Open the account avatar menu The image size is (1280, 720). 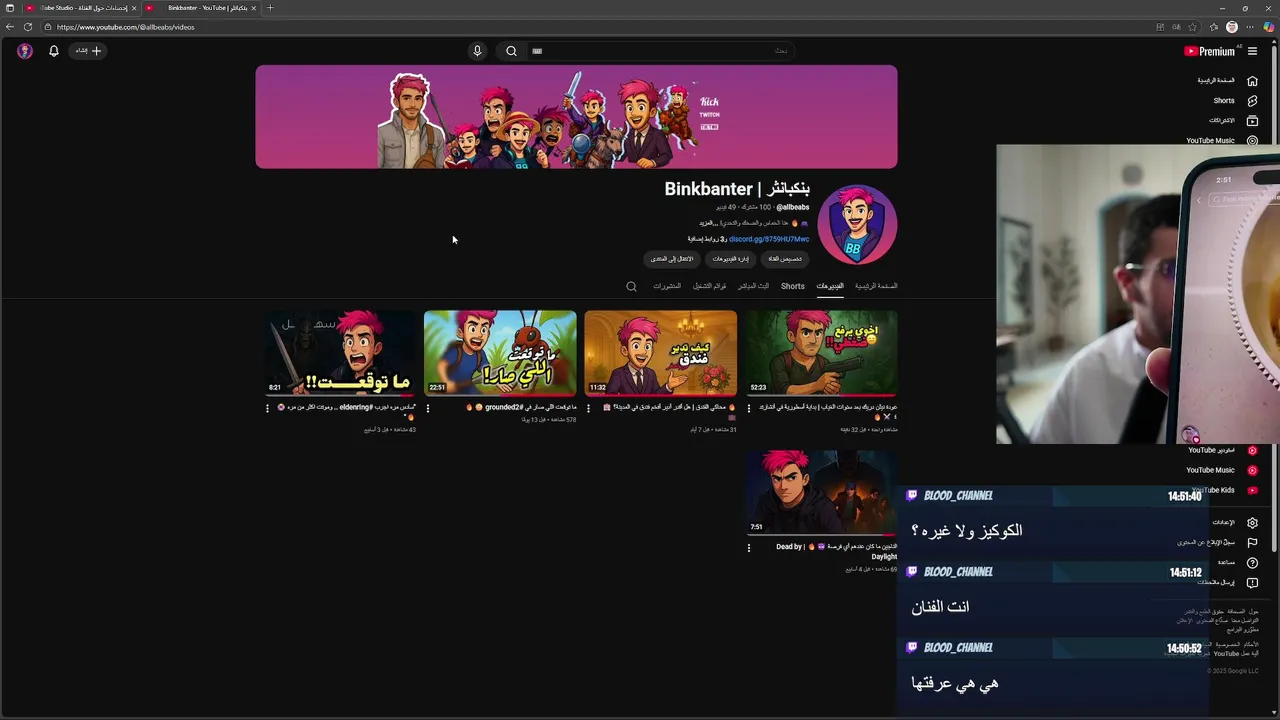pyautogui.click(x=25, y=51)
